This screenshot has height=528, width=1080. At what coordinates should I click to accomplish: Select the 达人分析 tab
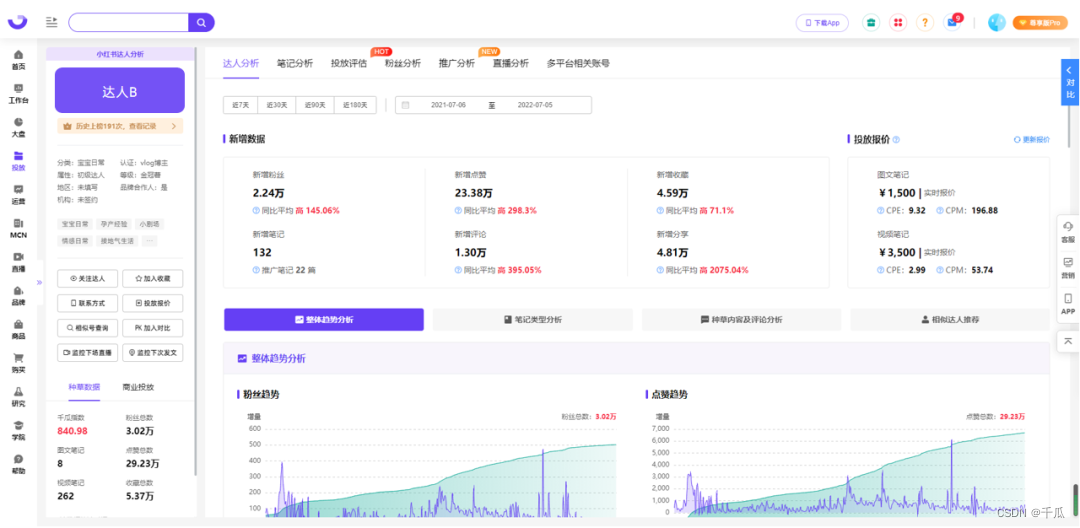(x=241, y=63)
